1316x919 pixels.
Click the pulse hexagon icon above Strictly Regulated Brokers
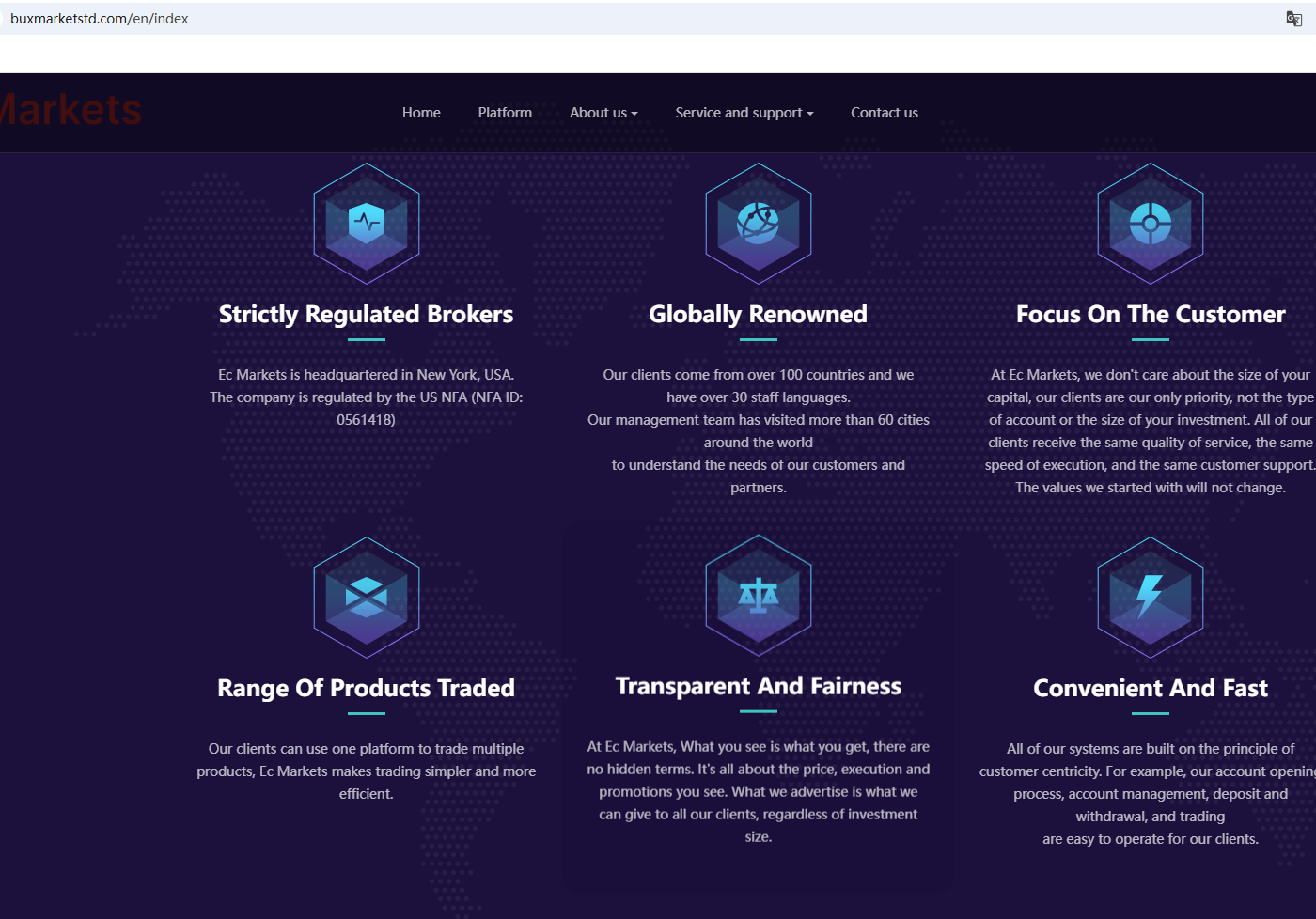pyautogui.click(x=367, y=224)
